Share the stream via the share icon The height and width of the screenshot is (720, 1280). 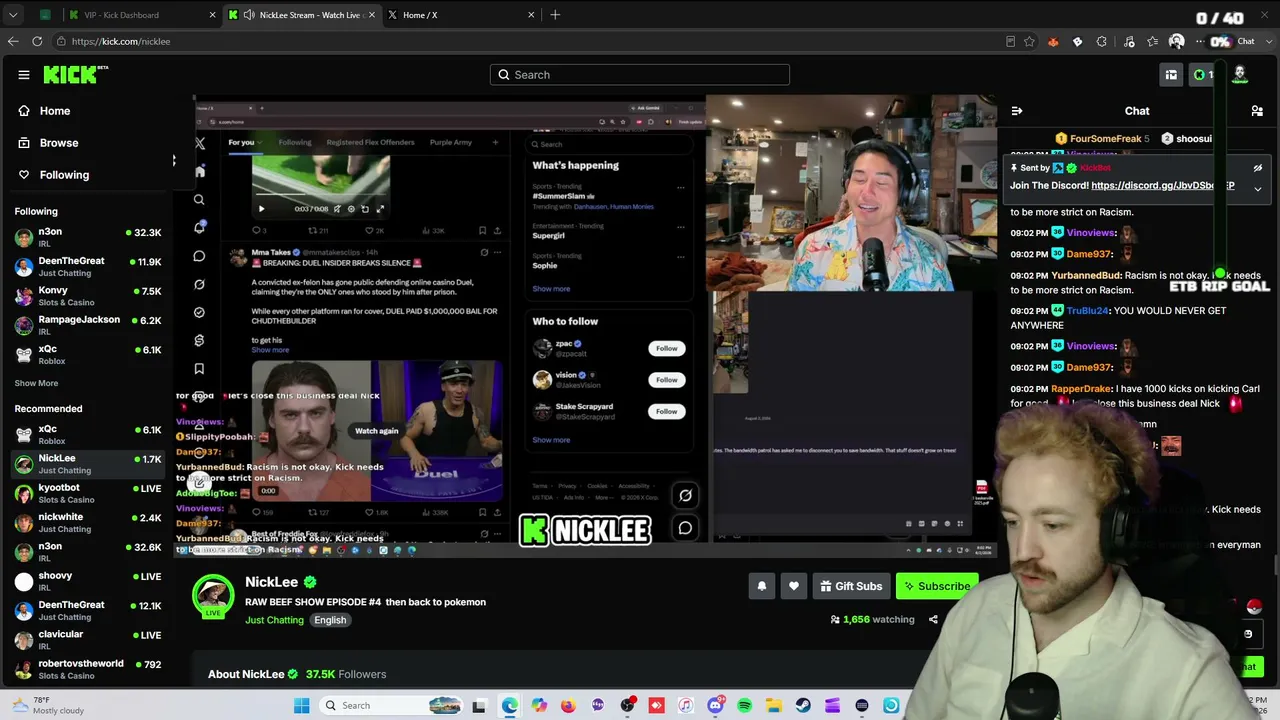(933, 620)
